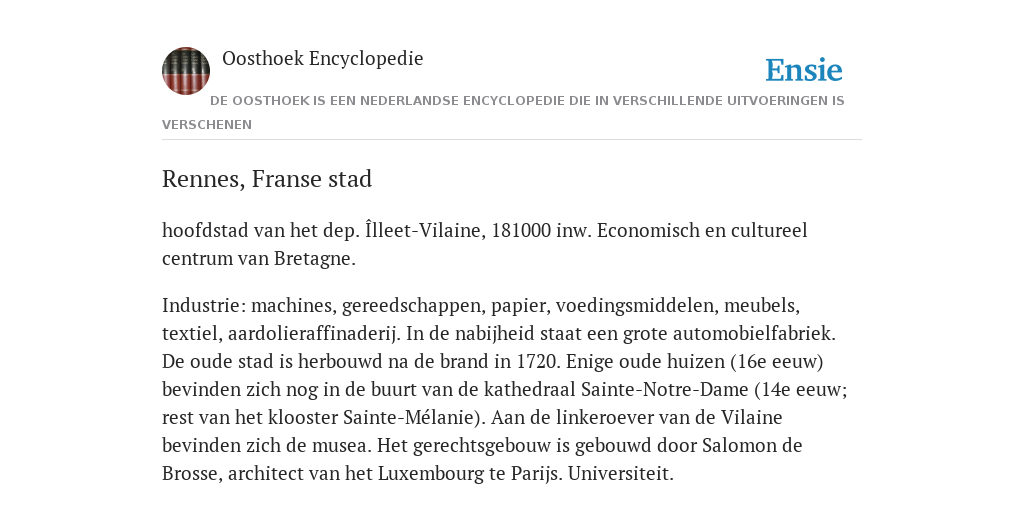Select the heading "Rennes, Franse stad"
Viewport: 1024px width, 512px height.
point(267,179)
